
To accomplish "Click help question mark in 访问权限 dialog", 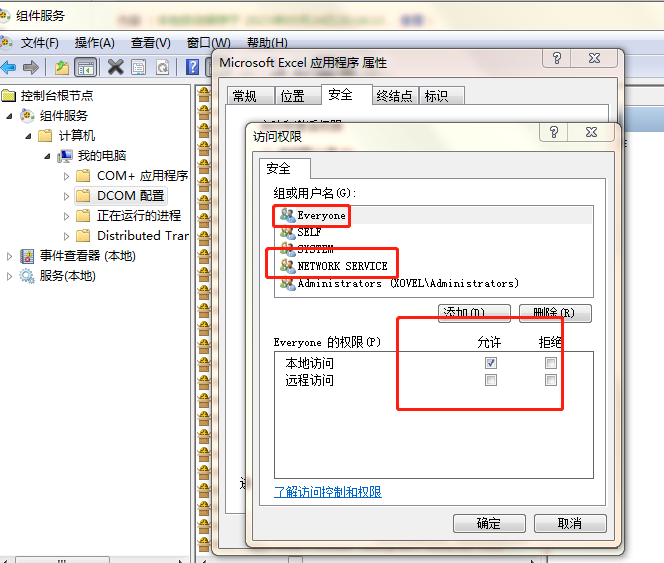I will [x=554, y=132].
